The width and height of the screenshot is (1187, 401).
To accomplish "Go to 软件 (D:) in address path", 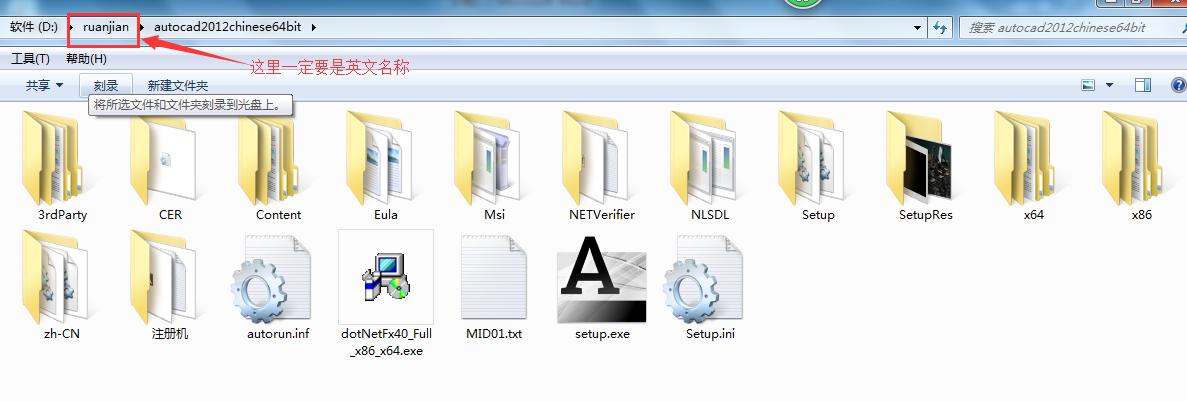I will pyautogui.click(x=34, y=26).
